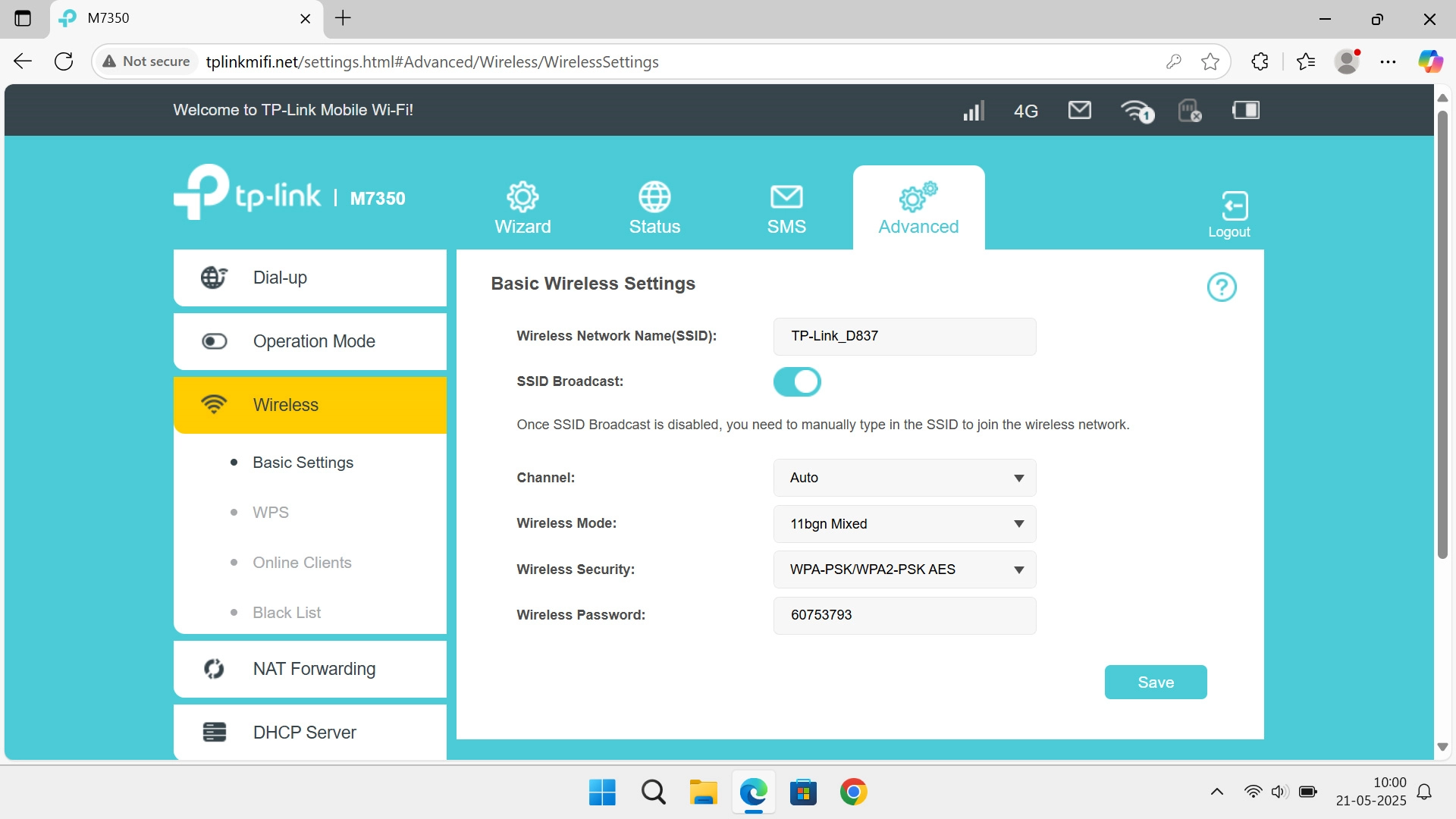The image size is (1456, 819).
Task: Click the Save button
Action: pyautogui.click(x=1155, y=682)
